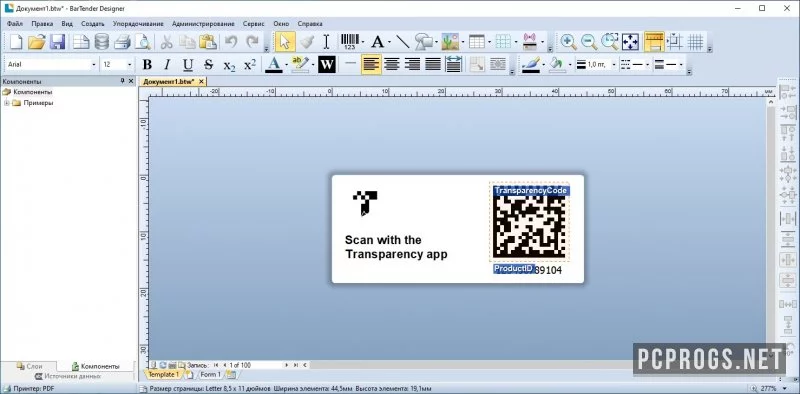The height and width of the screenshot is (394, 800).
Task: Create a new document with New icon
Action: click(16, 42)
